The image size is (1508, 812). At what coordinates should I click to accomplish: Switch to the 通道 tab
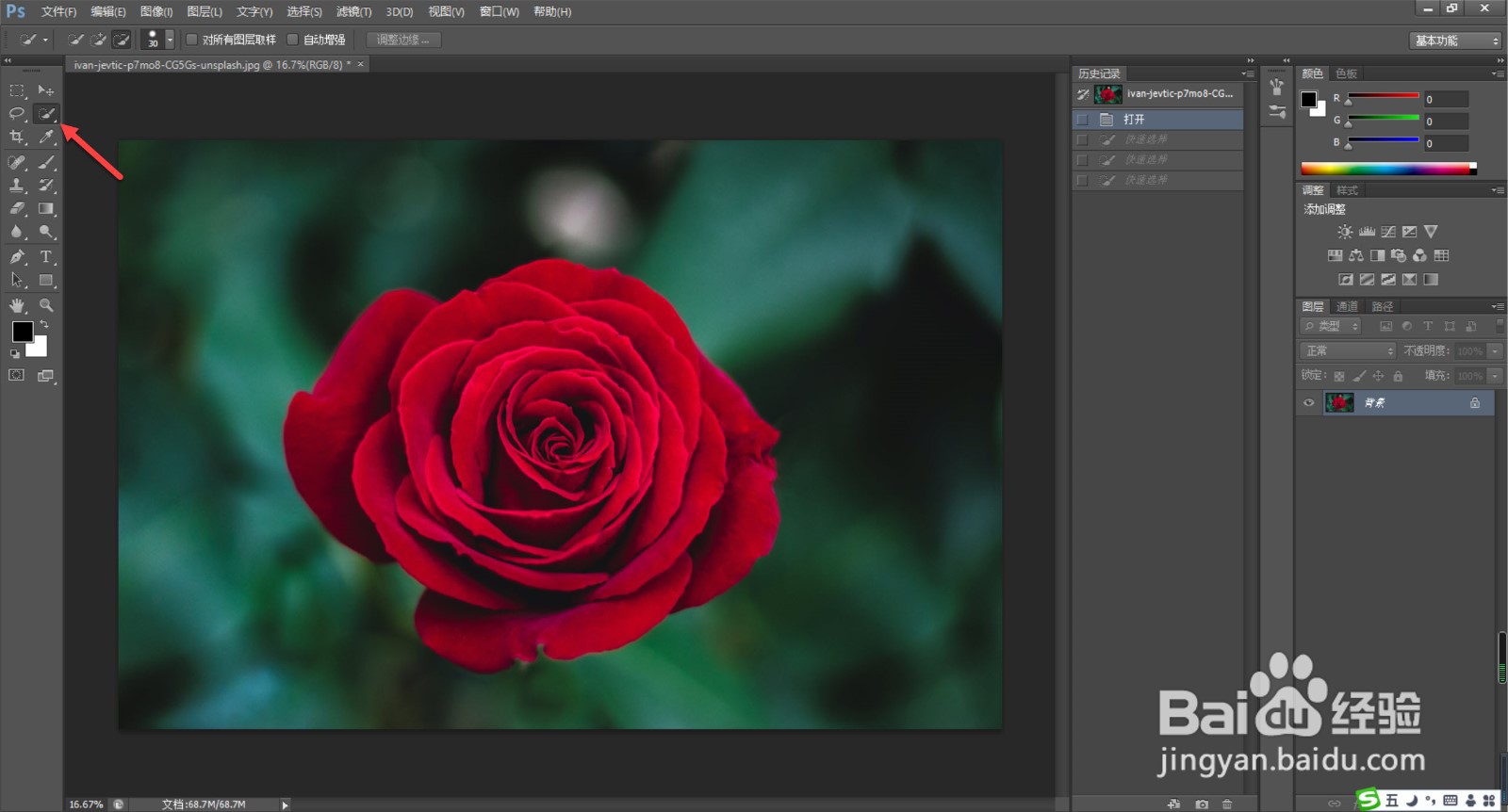1347,306
